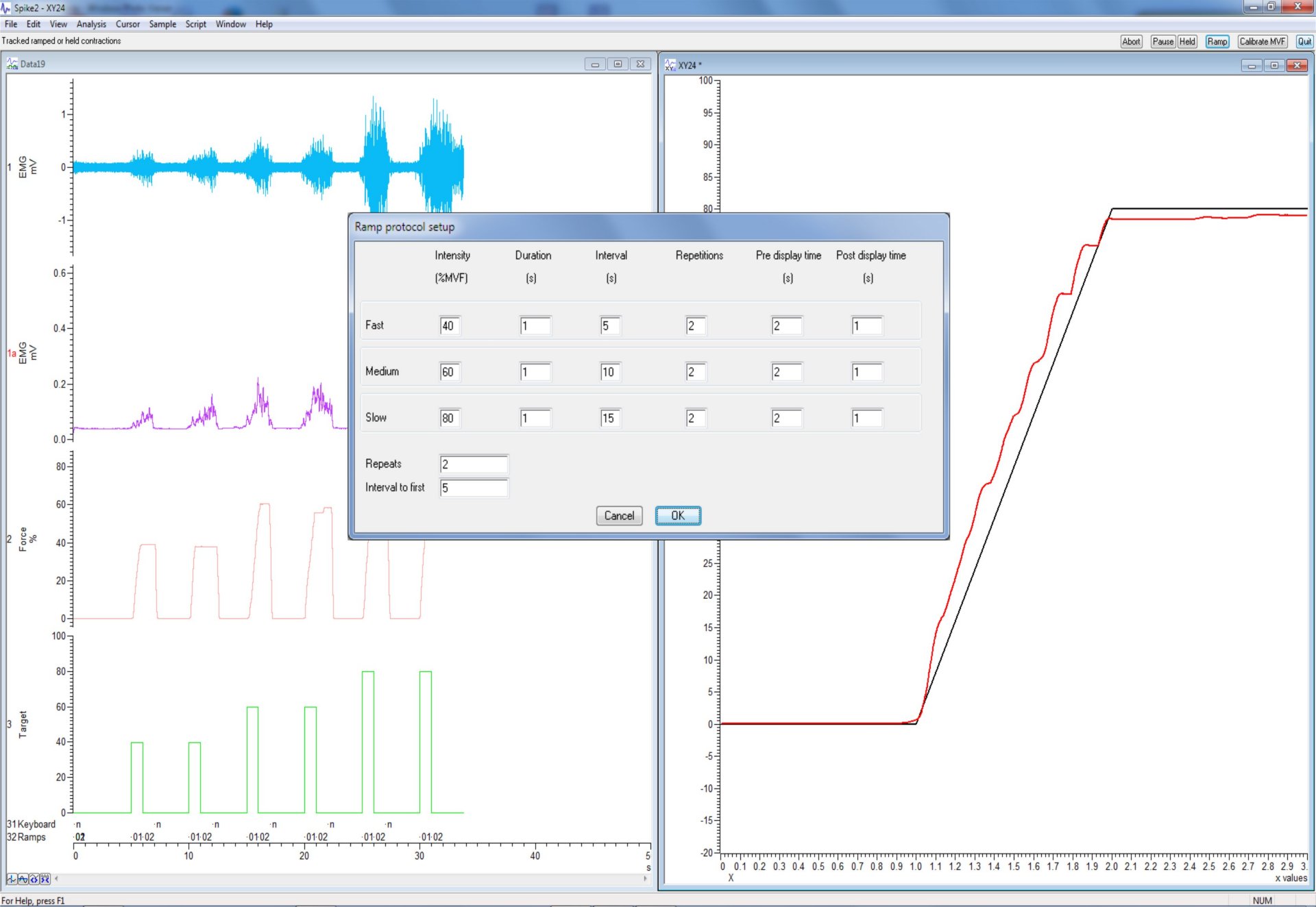This screenshot has height=907, width=1316.
Task: Click the XY24 window title icon
Action: 670,65
